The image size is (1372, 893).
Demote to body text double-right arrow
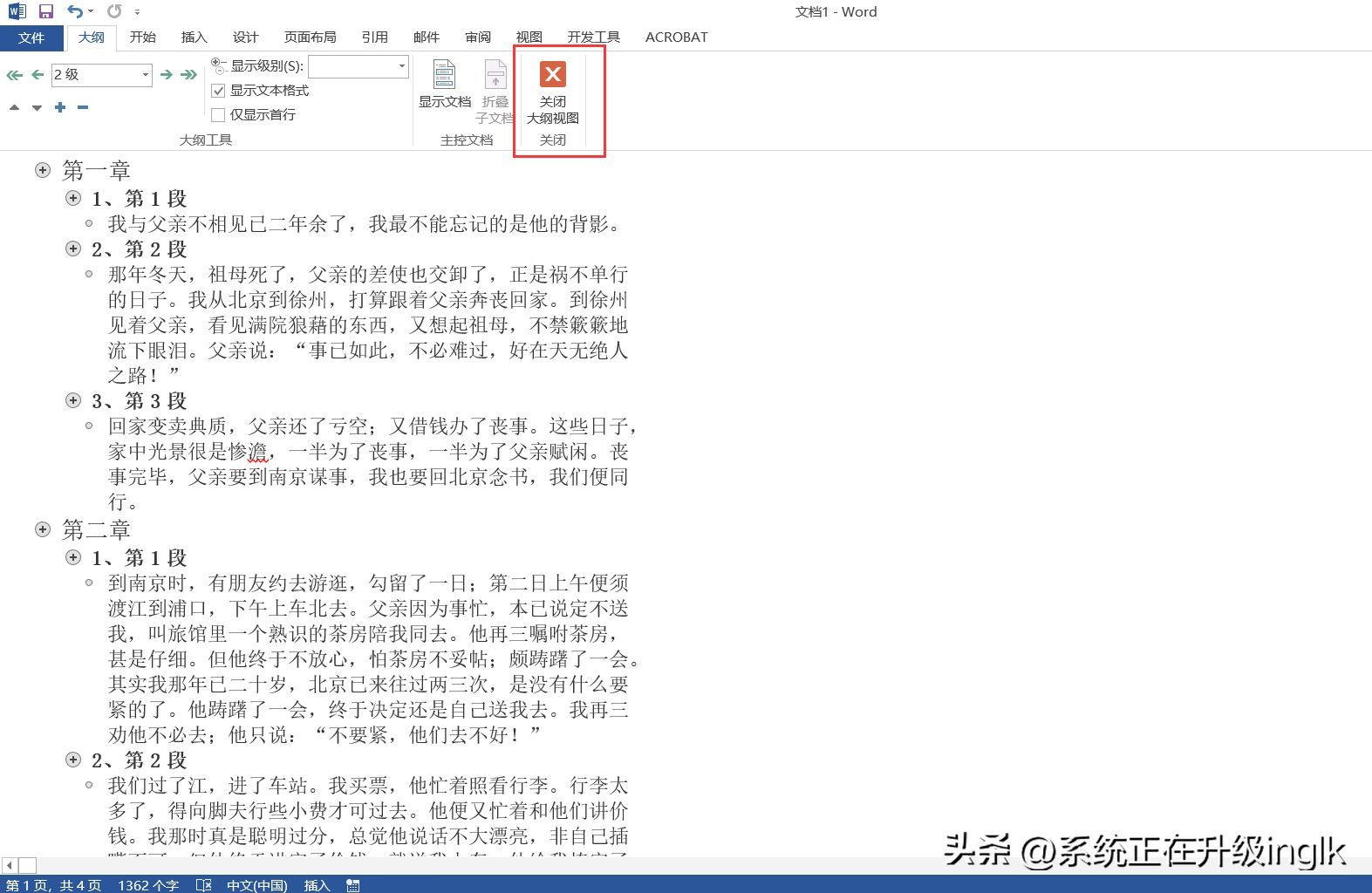pos(188,75)
